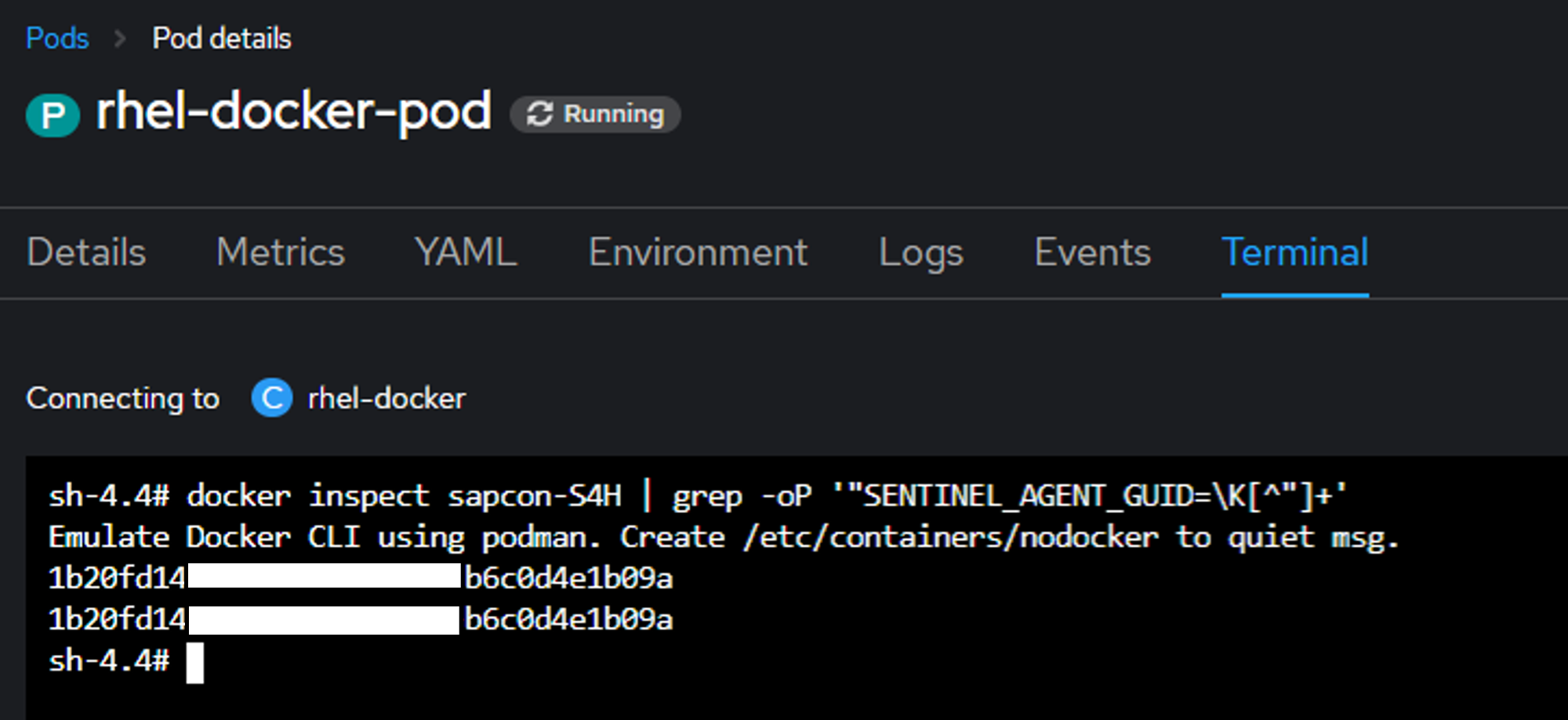The width and height of the screenshot is (1568, 720).
Task: Show the Logs tab
Action: click(920, 252)
